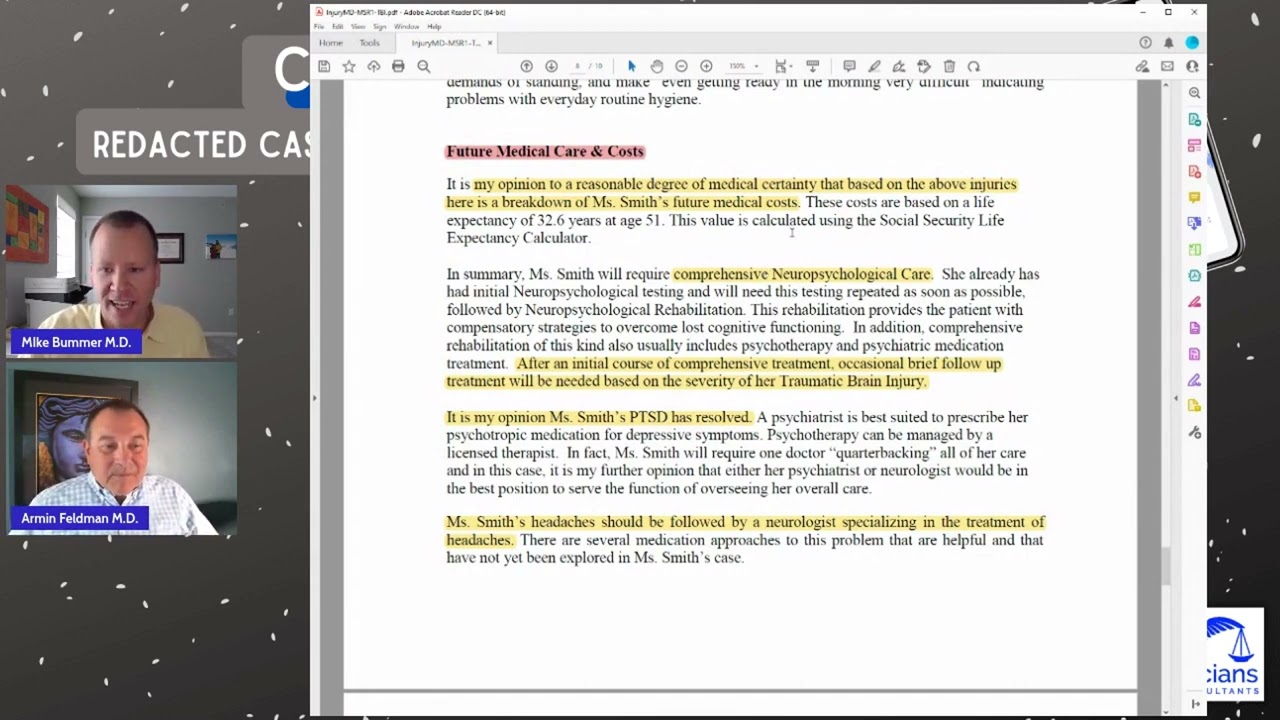Click the share with others person icon
Viewport: 1280px width, 720px height.
click(1192, 66)
